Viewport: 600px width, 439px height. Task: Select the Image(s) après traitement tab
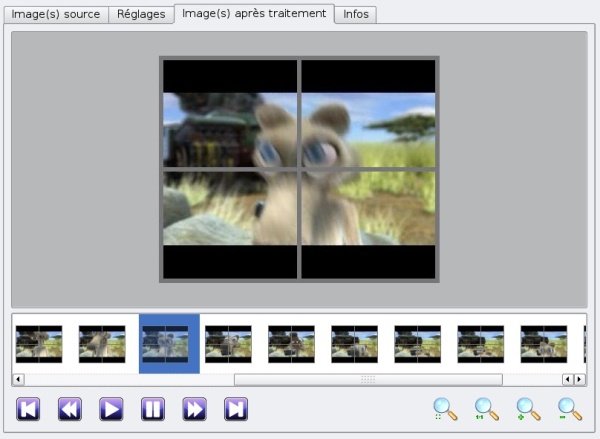pos(254,13)
